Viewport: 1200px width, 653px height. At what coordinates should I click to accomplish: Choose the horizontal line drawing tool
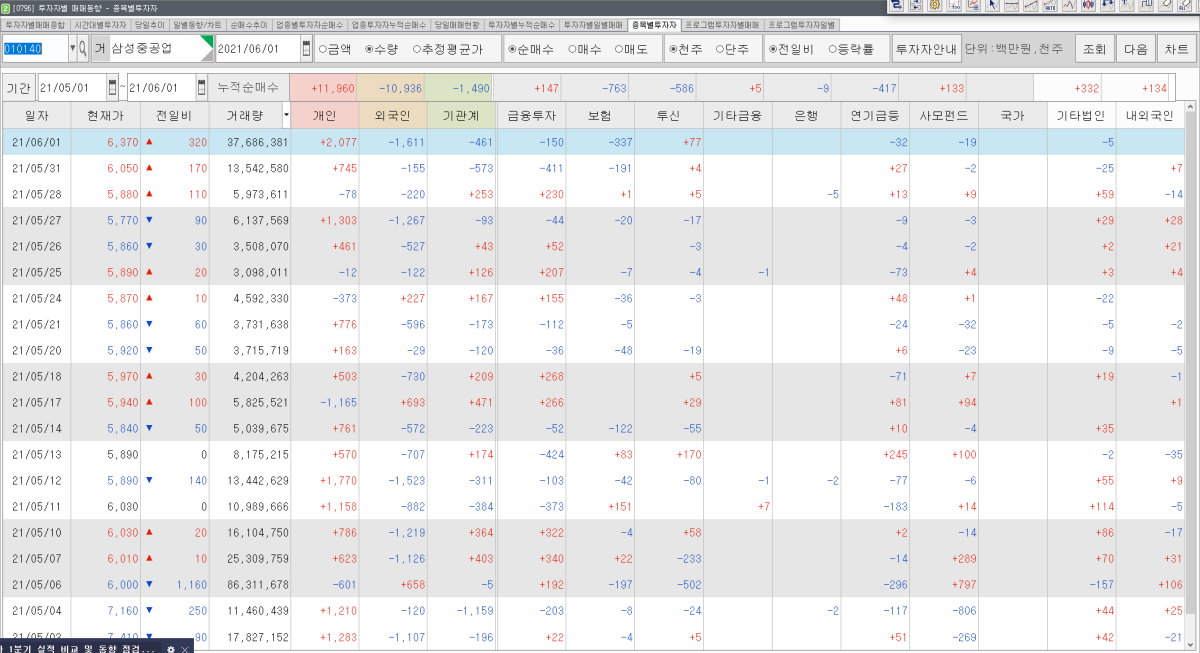(x=1012, y=5)
